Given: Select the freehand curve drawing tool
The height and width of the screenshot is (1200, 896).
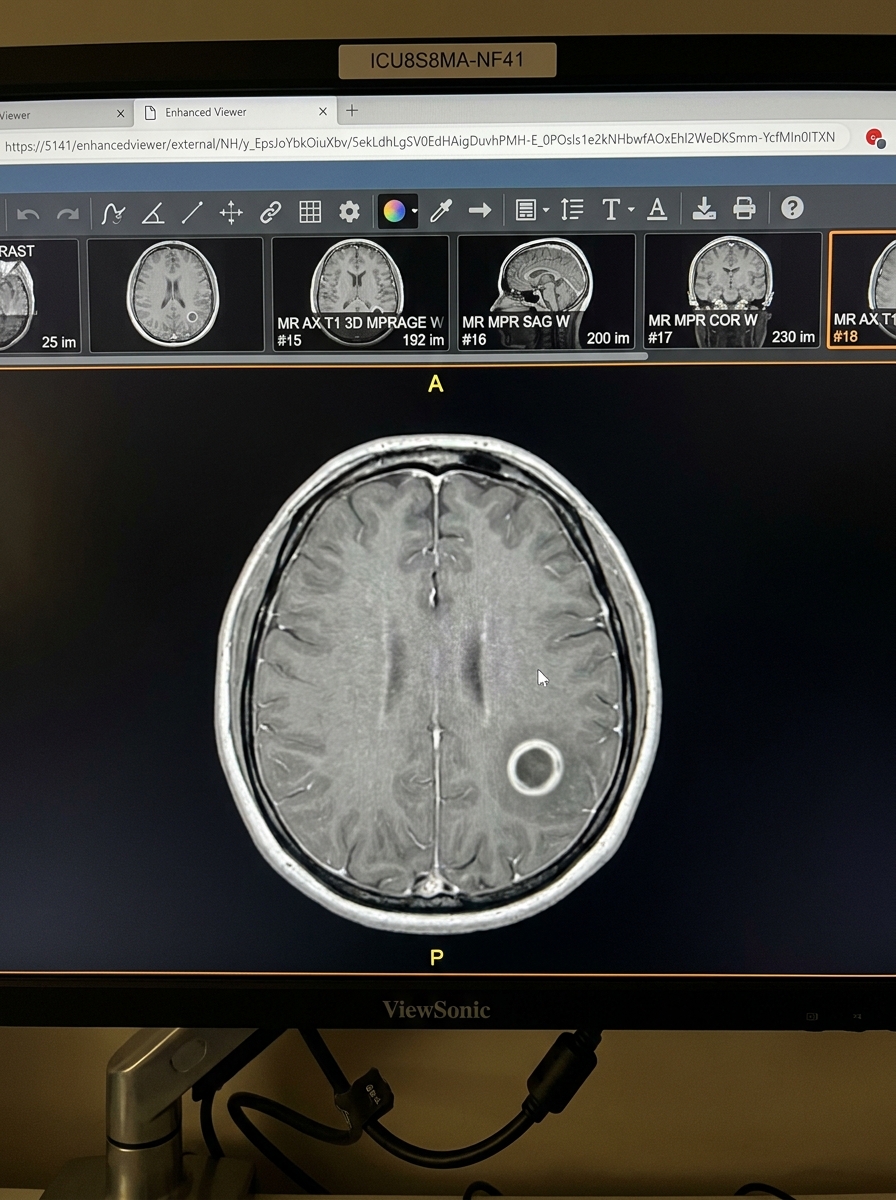Looking at the screenshot, I should point(114,212).
